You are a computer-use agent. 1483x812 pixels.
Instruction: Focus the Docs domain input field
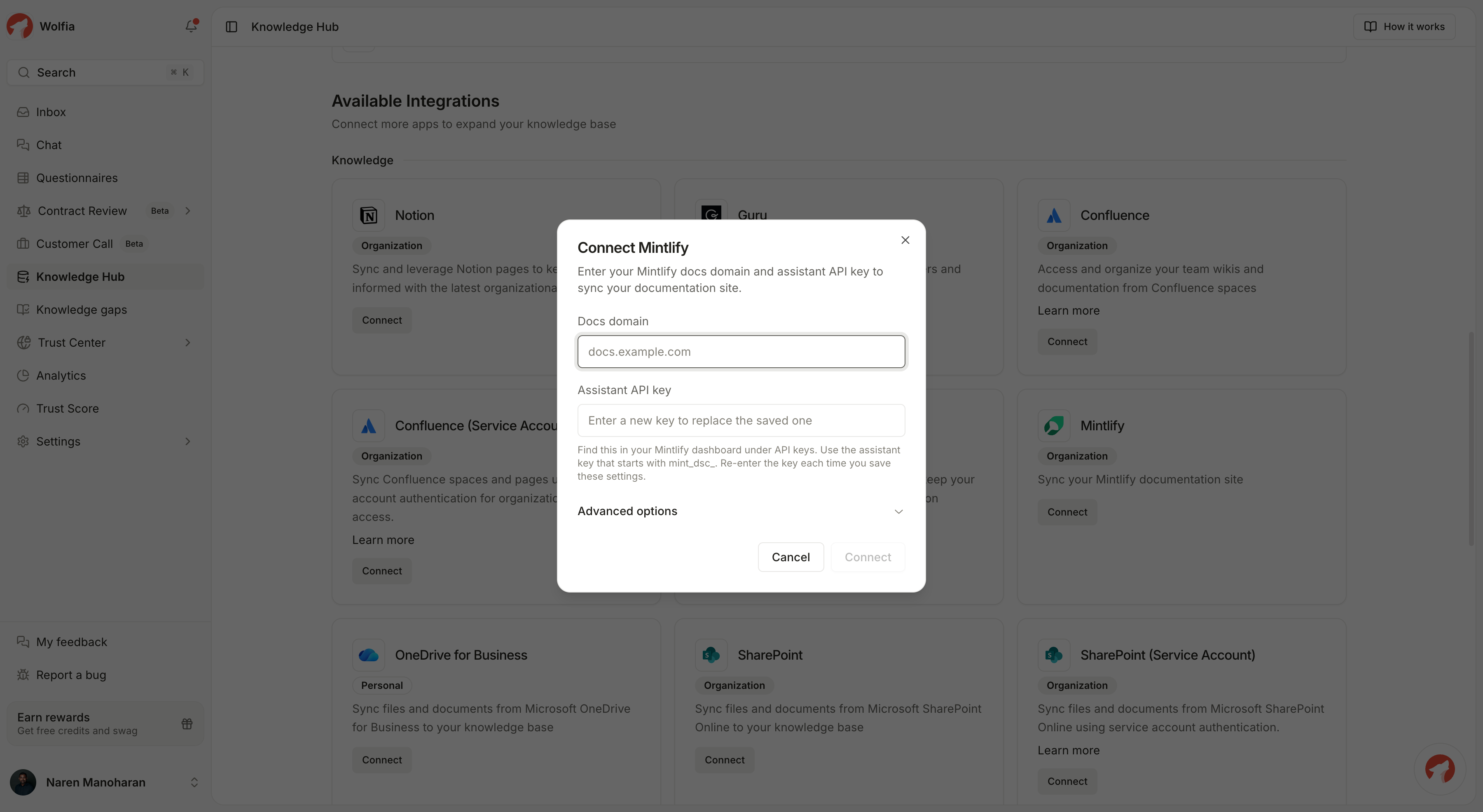[741, 352]
